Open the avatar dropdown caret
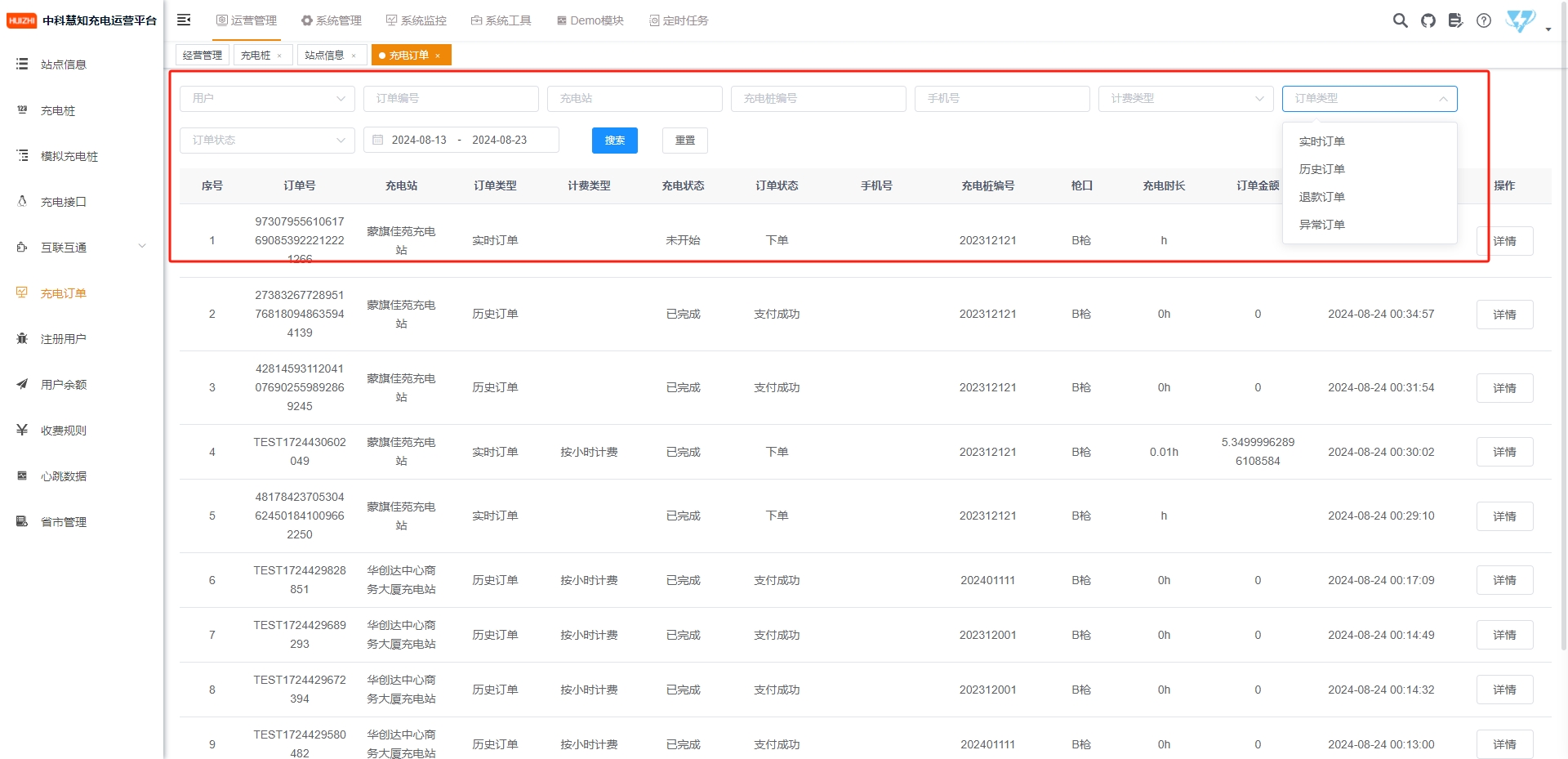Image resolution: width=1568 pixels, height=759 pixels. [x=1548, y=29]
